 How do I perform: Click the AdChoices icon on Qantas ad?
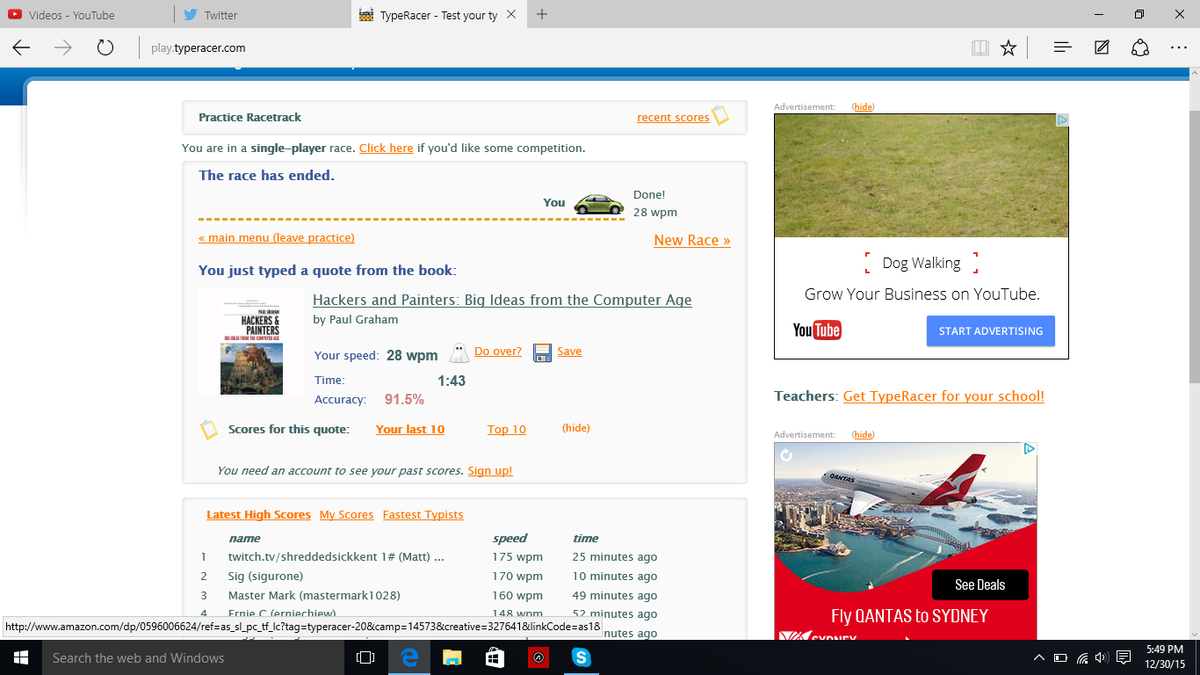coord(1030,449)
